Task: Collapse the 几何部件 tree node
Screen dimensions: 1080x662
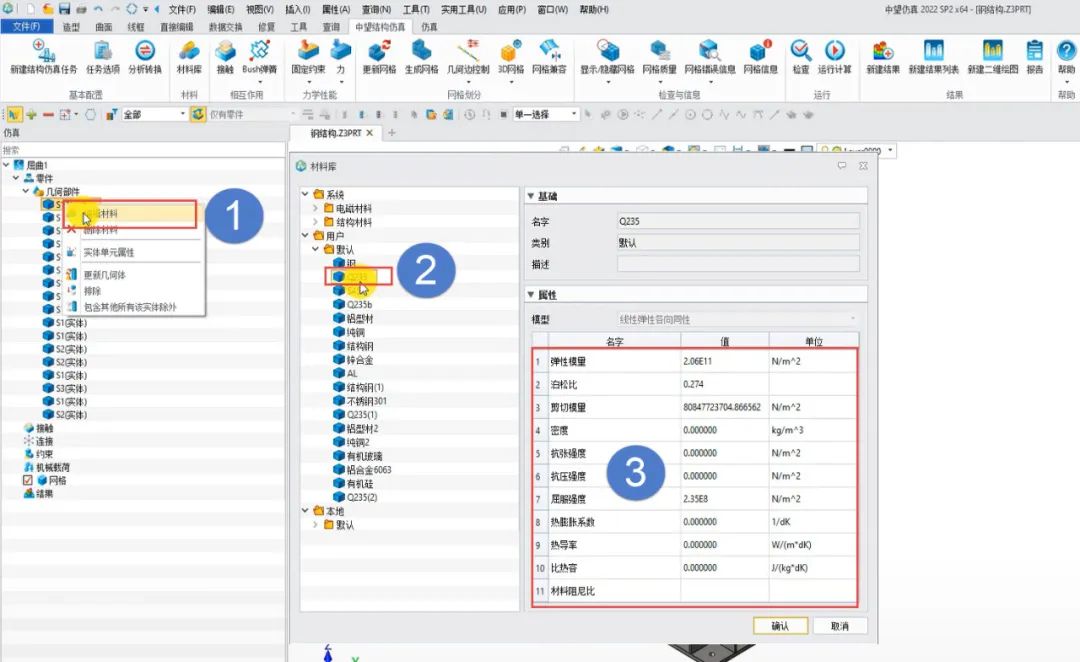Action: coord(27,190)
